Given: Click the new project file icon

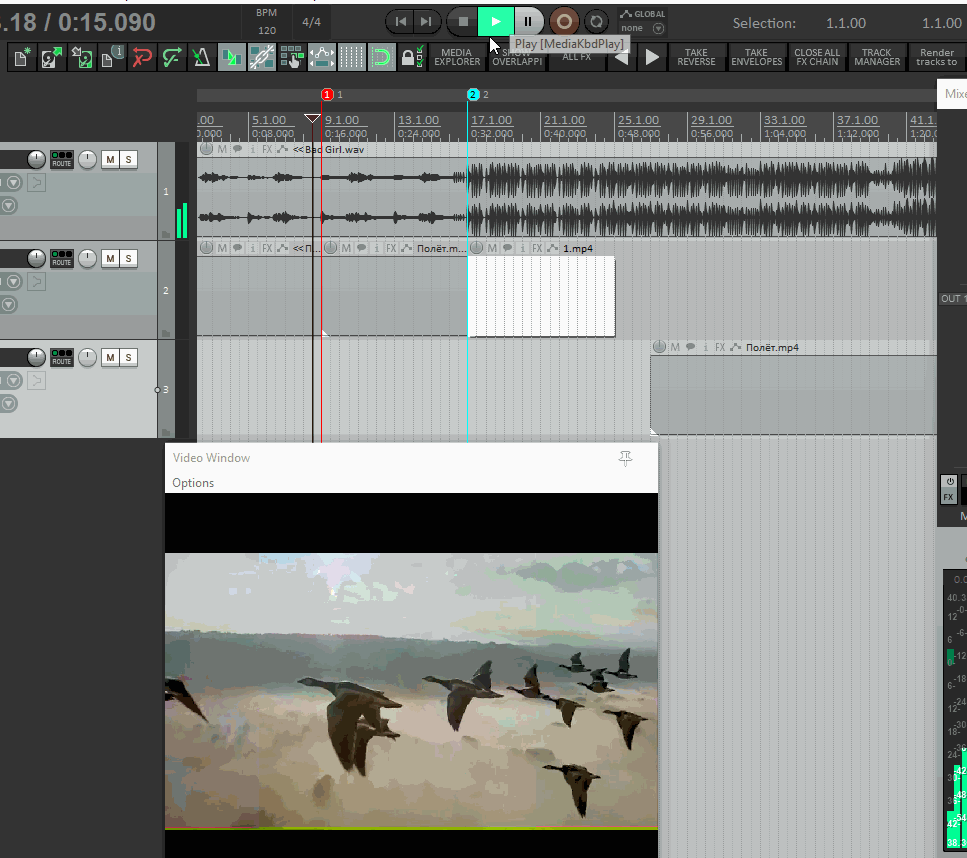Looking at the screenshot, I should 21,58.
